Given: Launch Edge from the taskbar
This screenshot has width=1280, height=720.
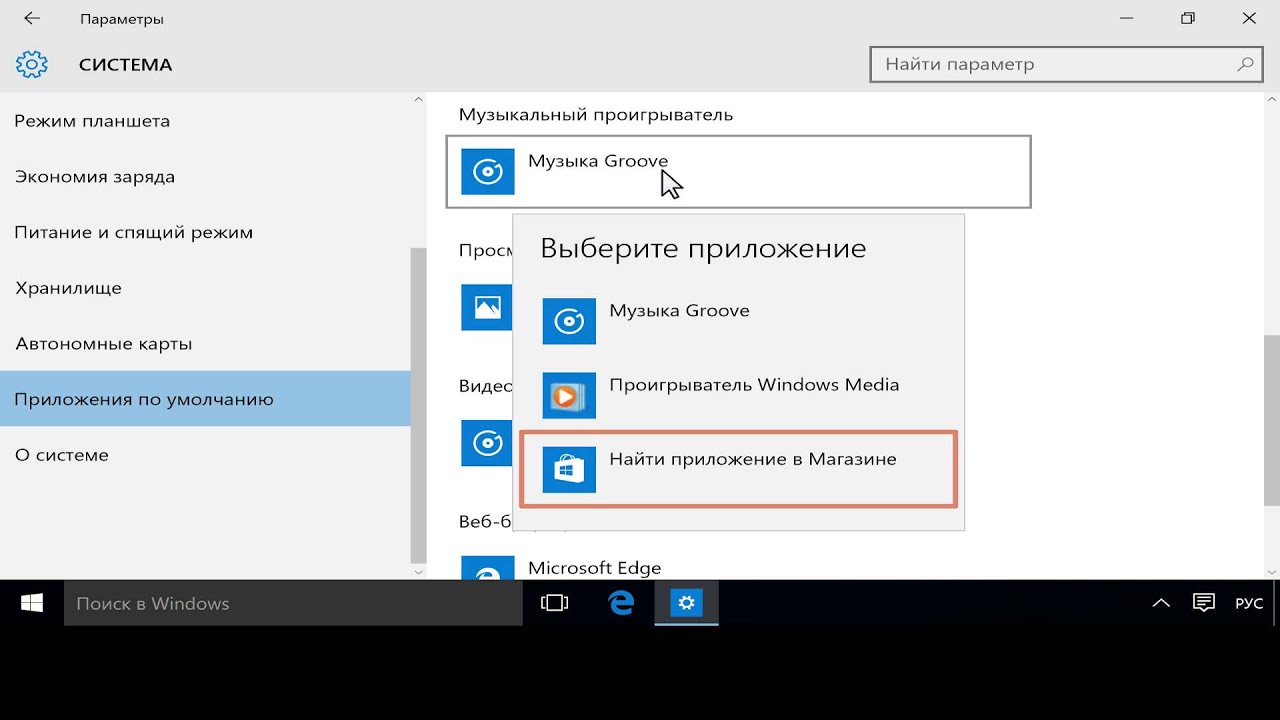Looking at the screenshot, I should coord(621,603).
